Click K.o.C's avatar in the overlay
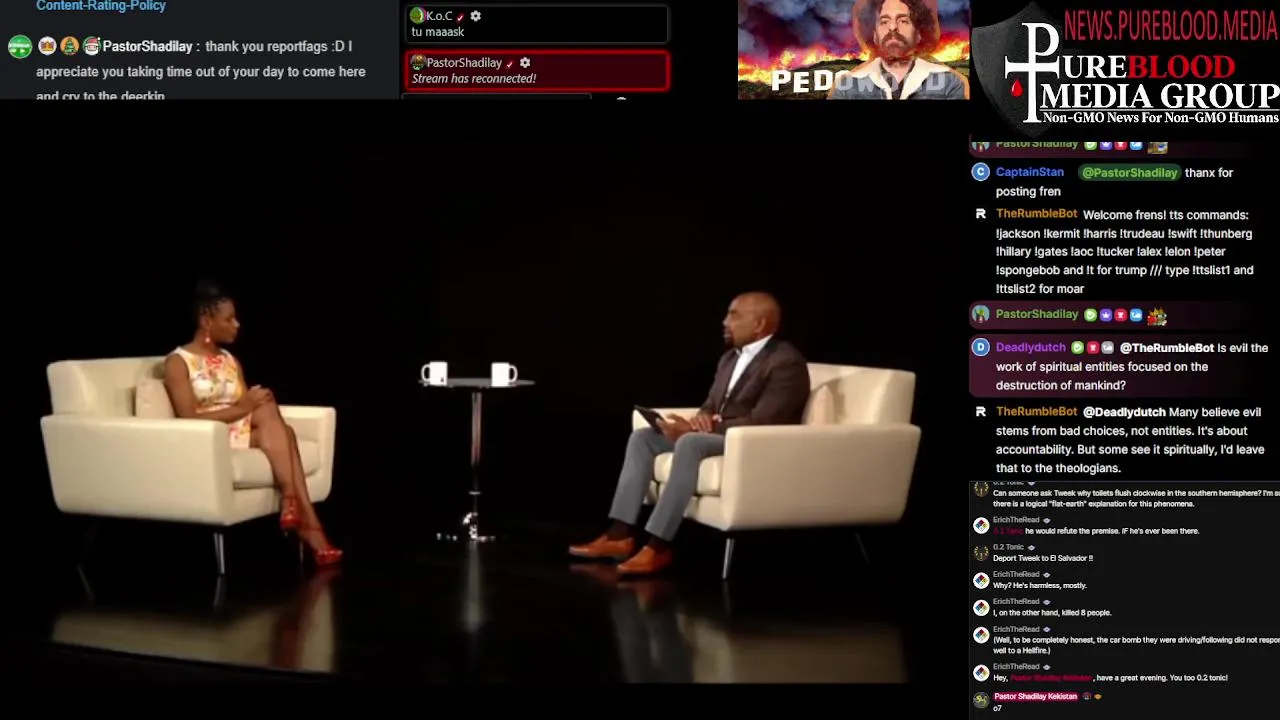 [x=418, y=15]
